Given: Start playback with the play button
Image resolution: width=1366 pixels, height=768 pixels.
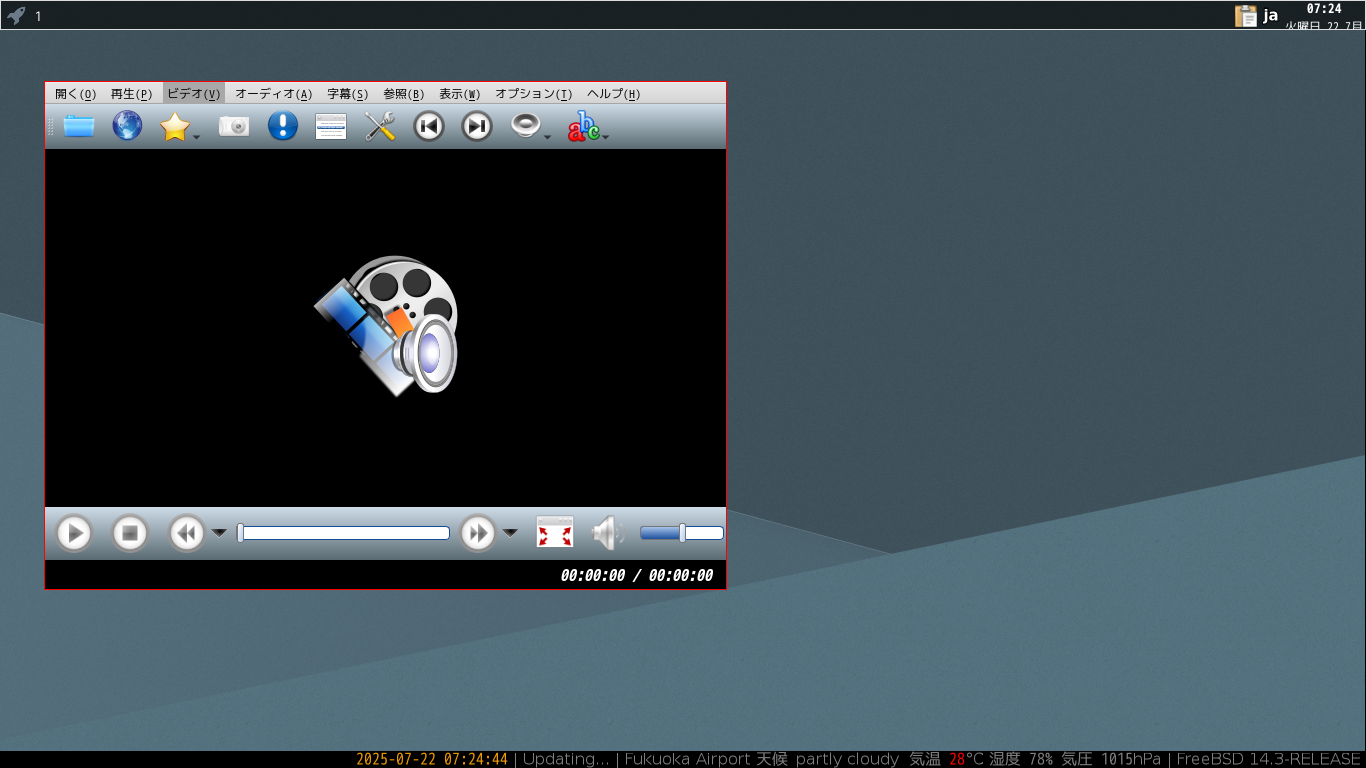Looking at the screenshot, I should click(74, 533).
